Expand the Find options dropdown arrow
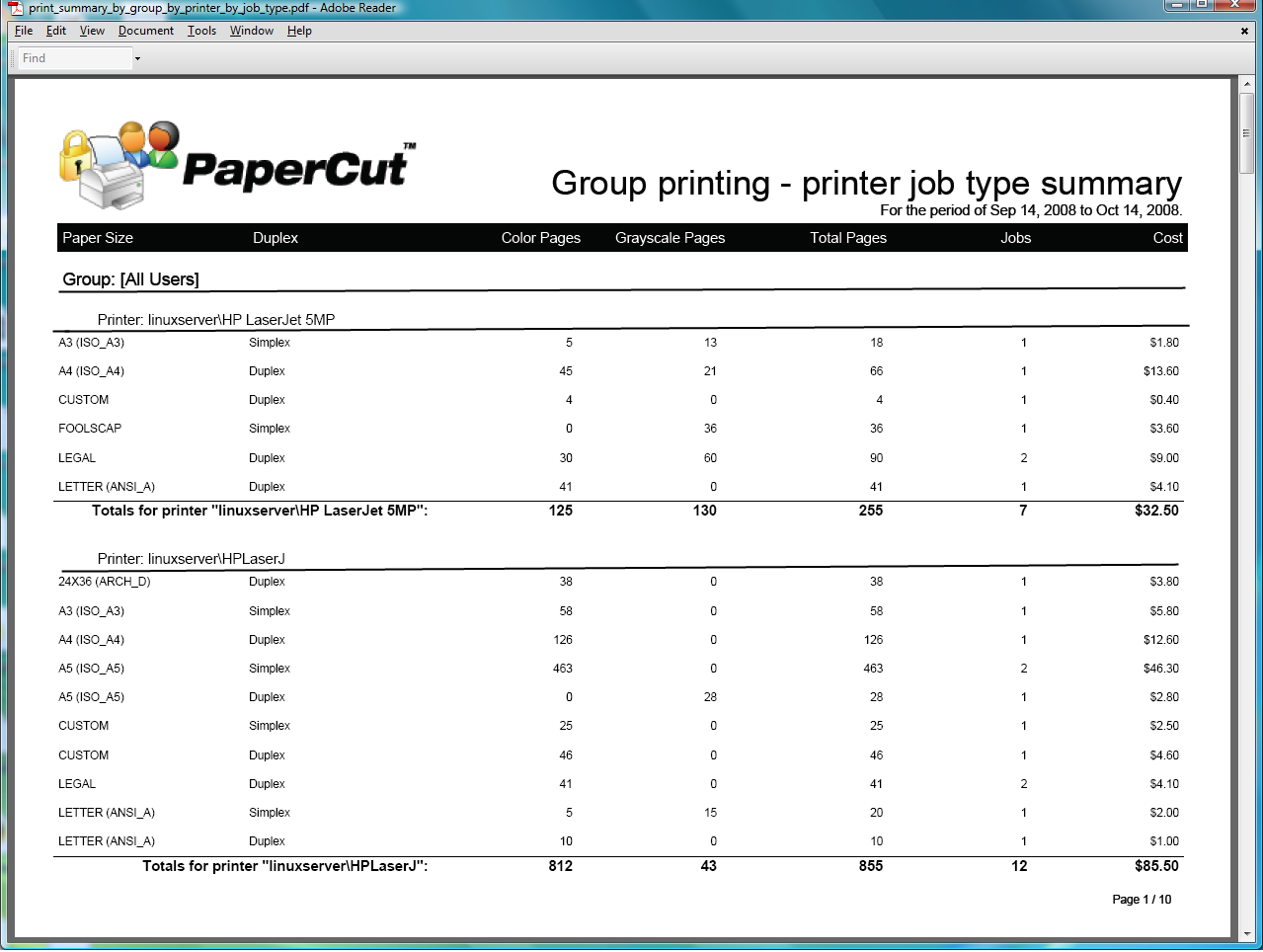 click(x=137, y=58)
